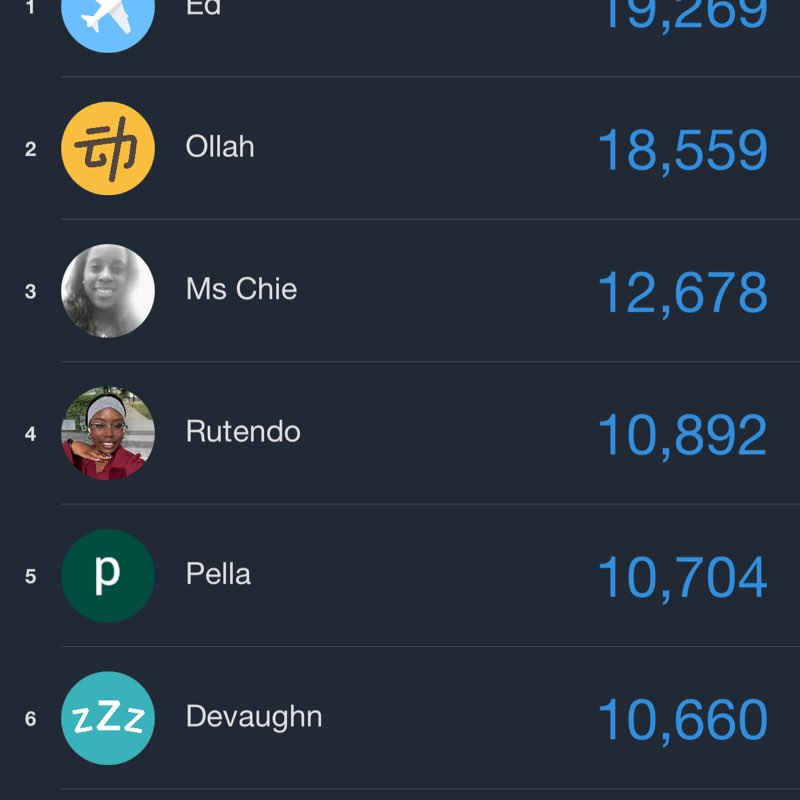Select the name Pella

click(x=218, y=575)
